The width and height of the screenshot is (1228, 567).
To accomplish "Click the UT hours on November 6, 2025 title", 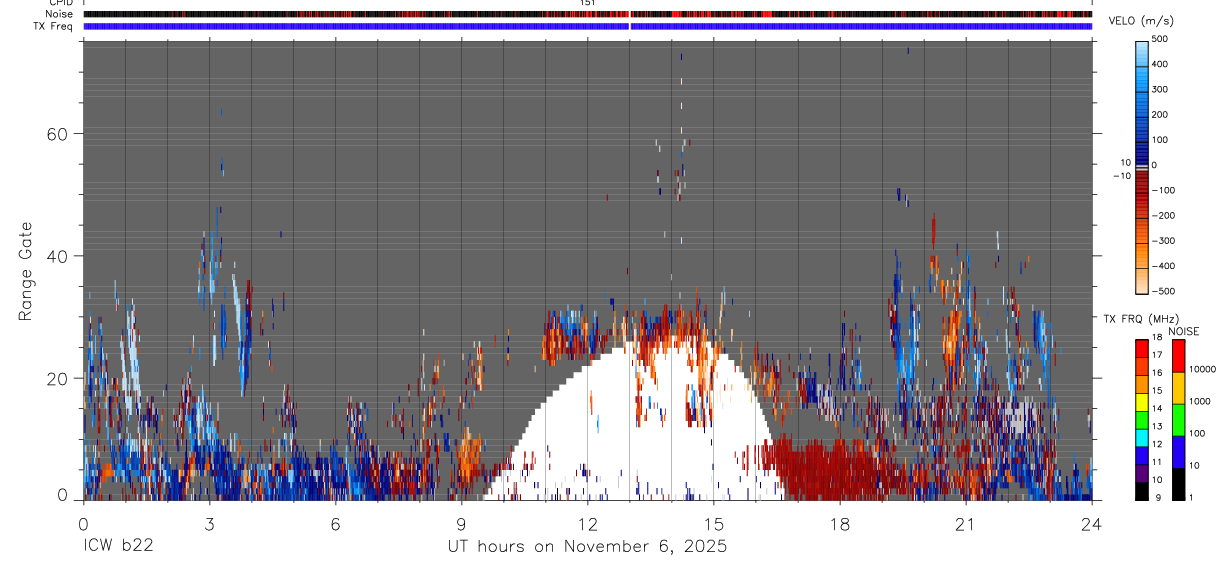I will click(x=587, y=547).
